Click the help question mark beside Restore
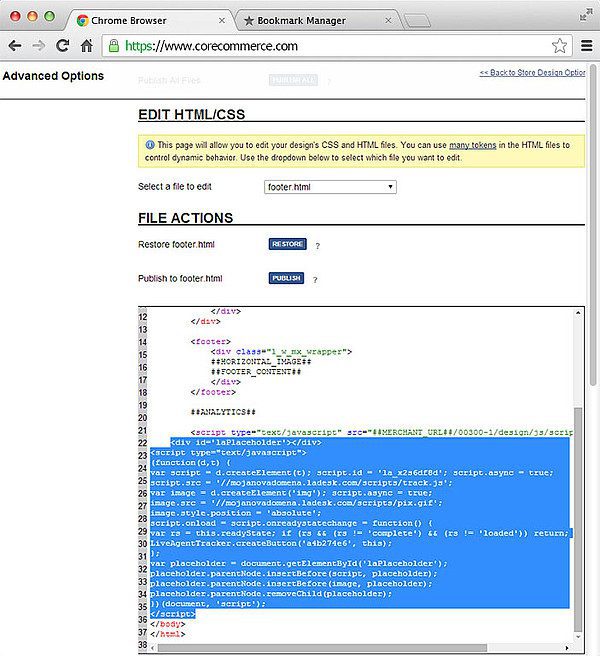 317,245
